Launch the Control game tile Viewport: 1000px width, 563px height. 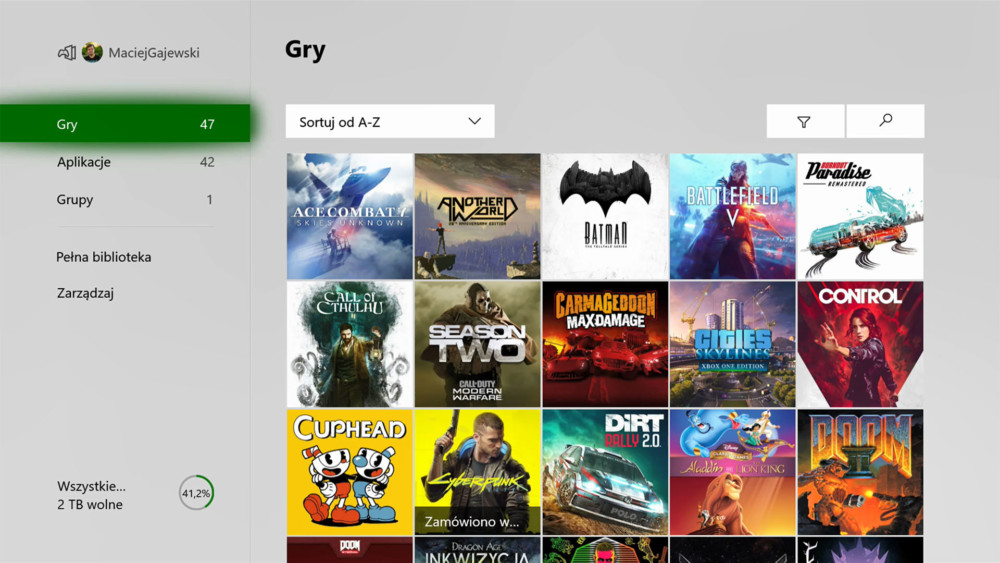[x=860, y=344]
